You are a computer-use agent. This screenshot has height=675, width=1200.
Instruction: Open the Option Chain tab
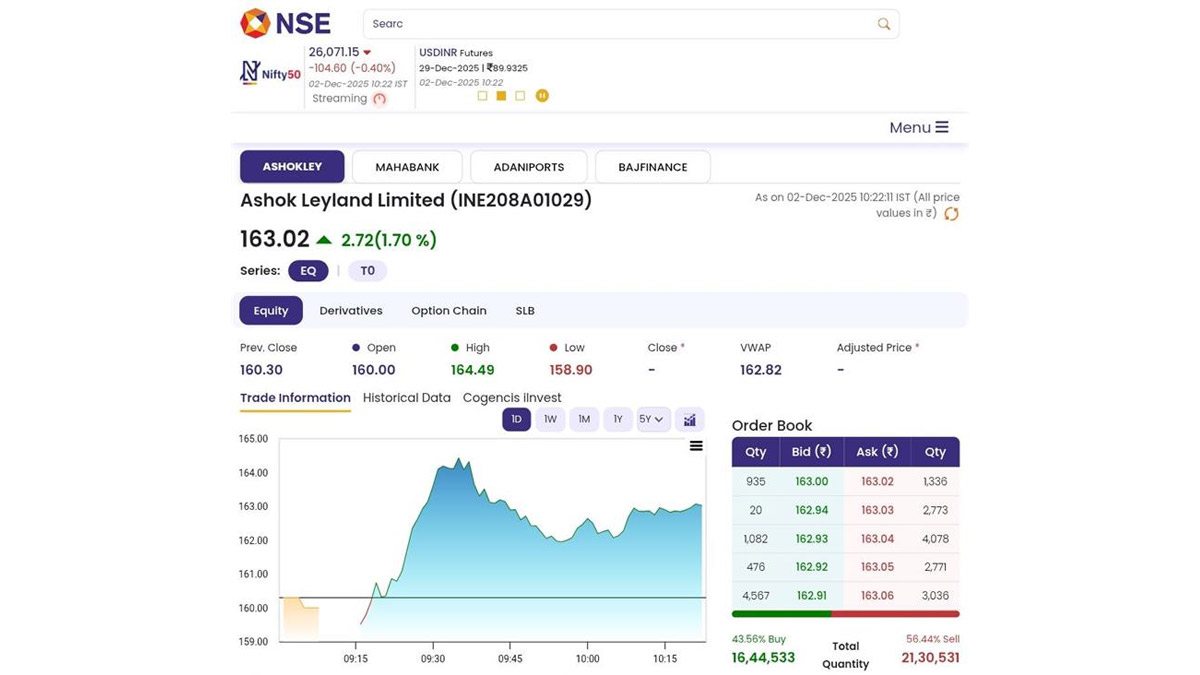pos(449,311)
